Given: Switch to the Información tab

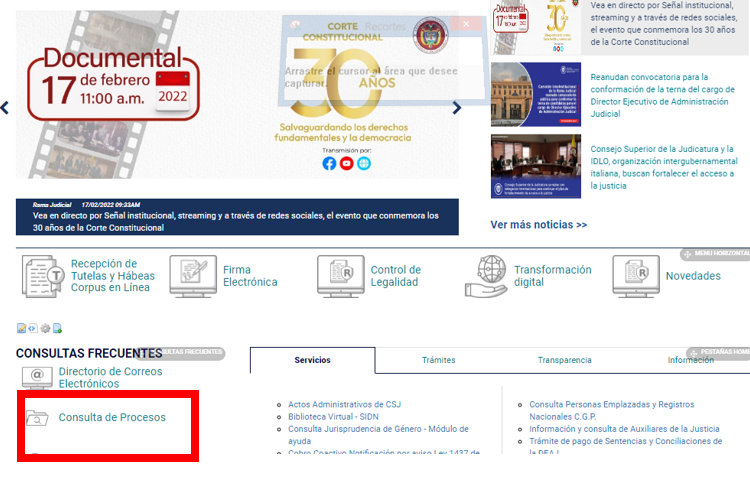Looking at the screenshot, I should (691, 360).
